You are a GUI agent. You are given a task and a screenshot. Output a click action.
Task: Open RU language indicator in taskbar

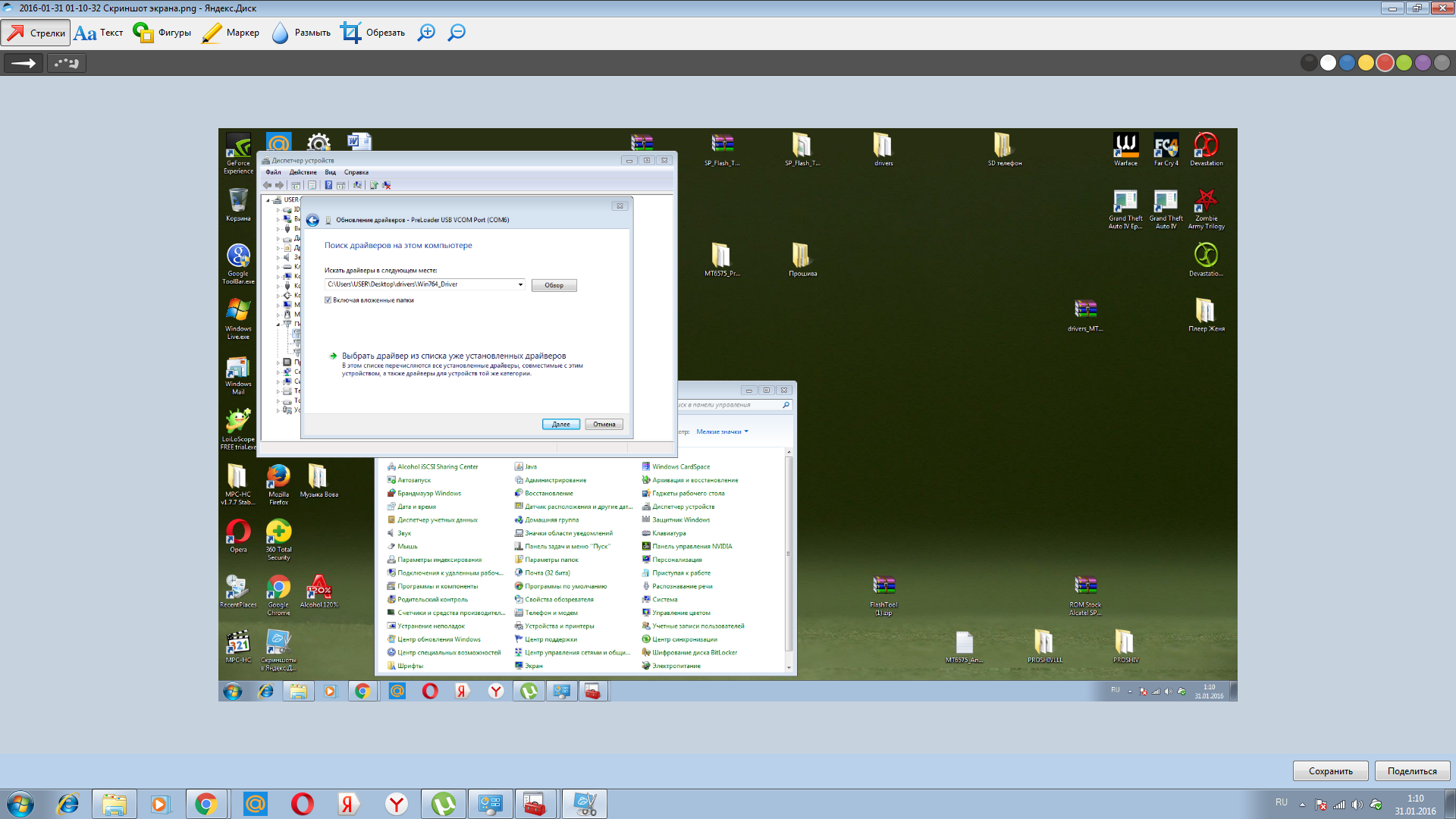tap(1281, 802)
